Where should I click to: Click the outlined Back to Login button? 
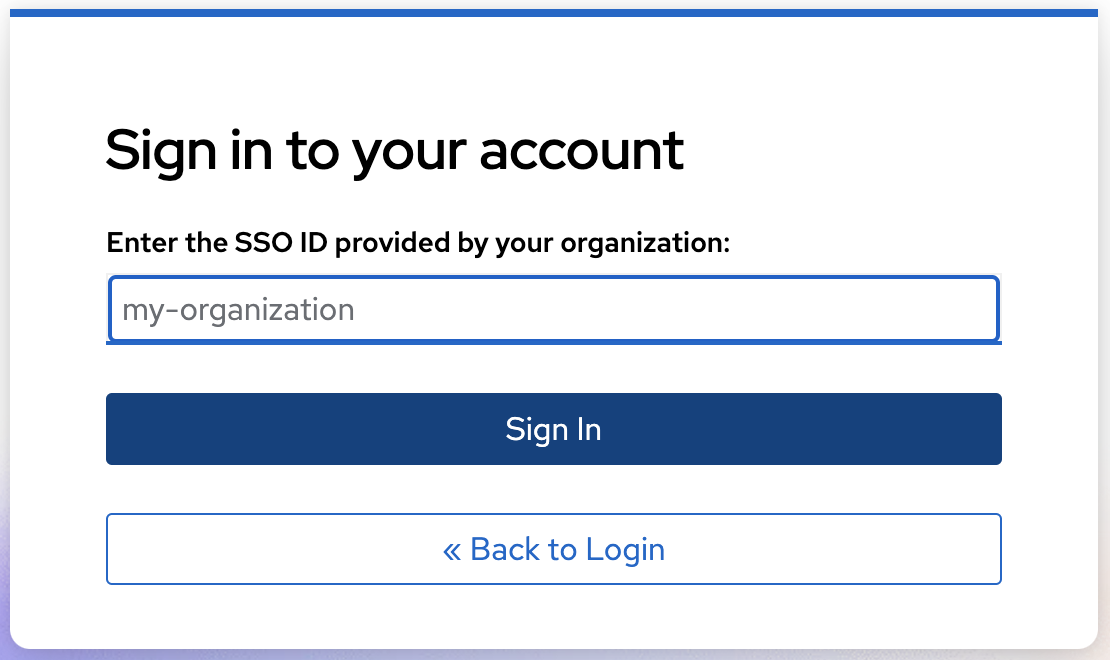tap(553, 549)
